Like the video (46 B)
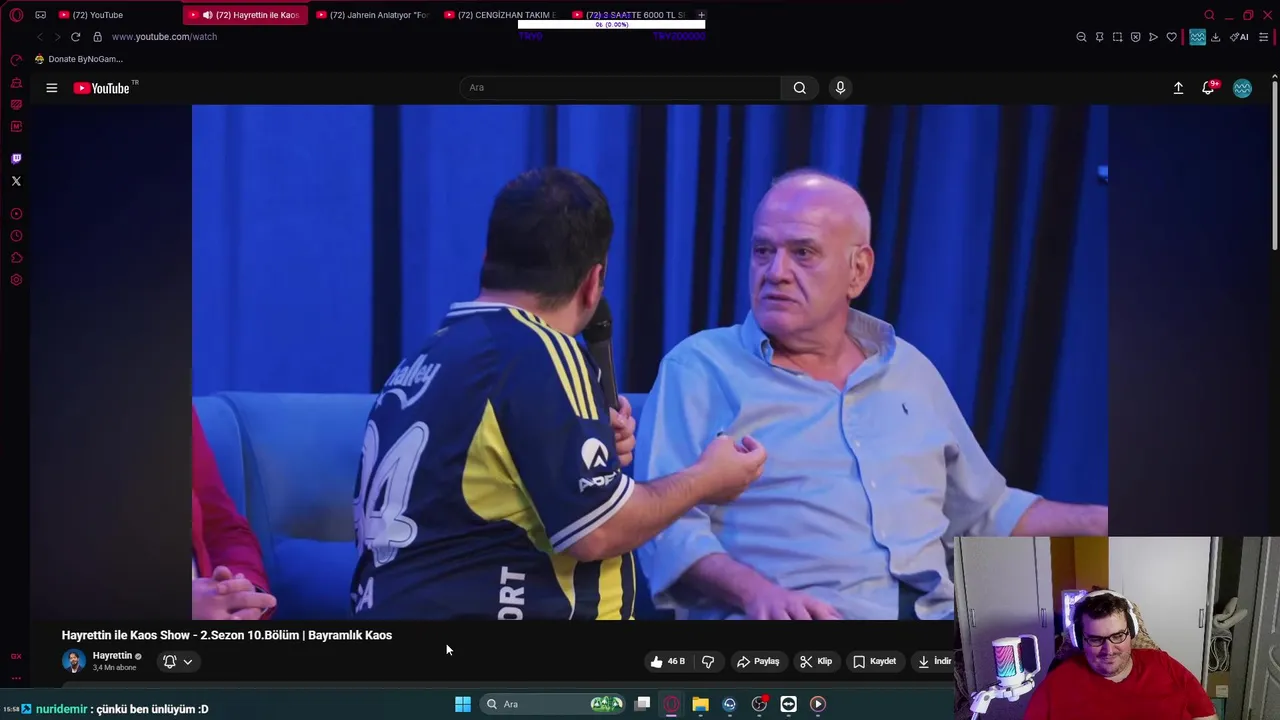 pos(667,661)
